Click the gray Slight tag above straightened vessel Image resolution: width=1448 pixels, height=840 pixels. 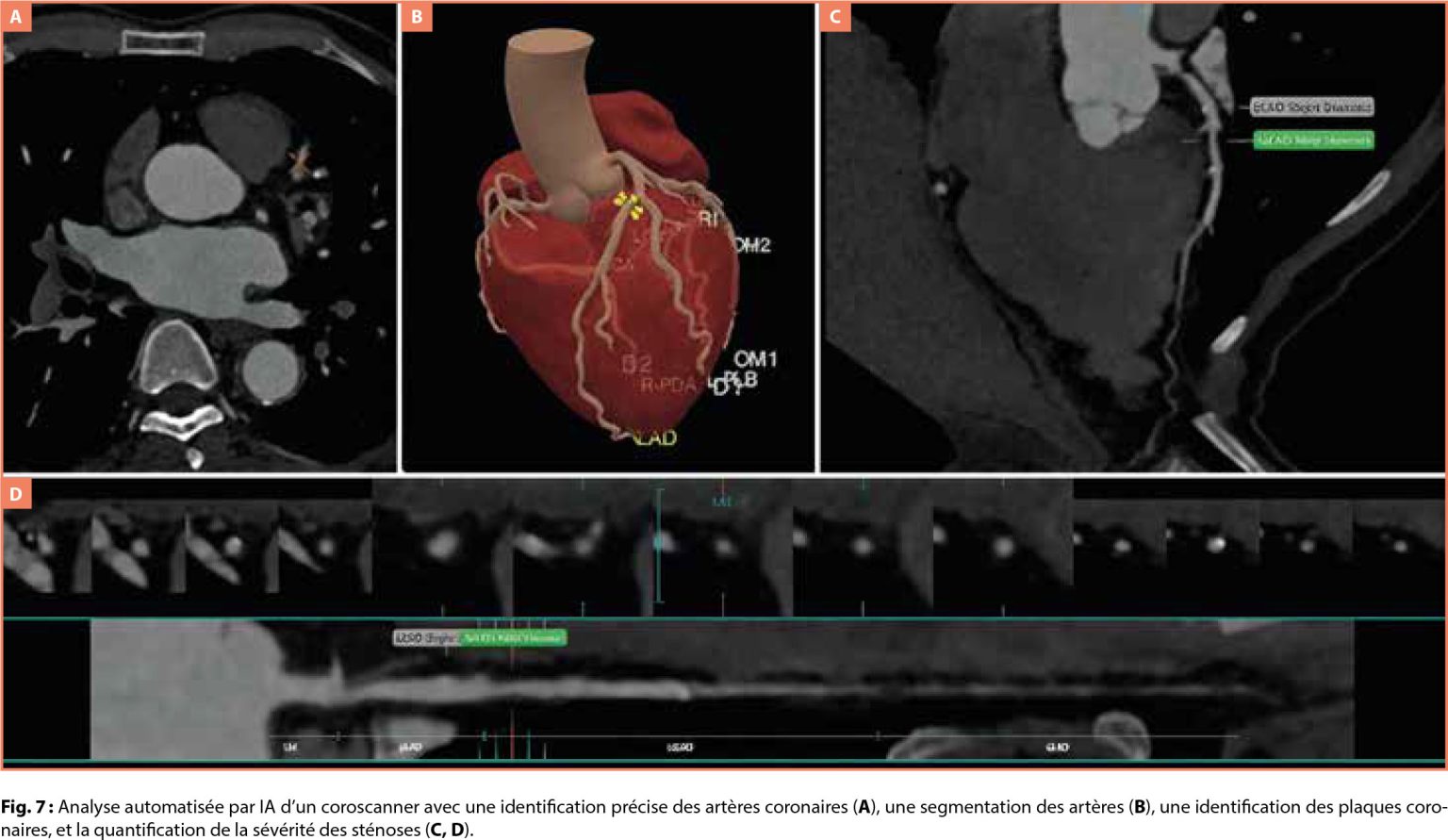pos(426,638)
